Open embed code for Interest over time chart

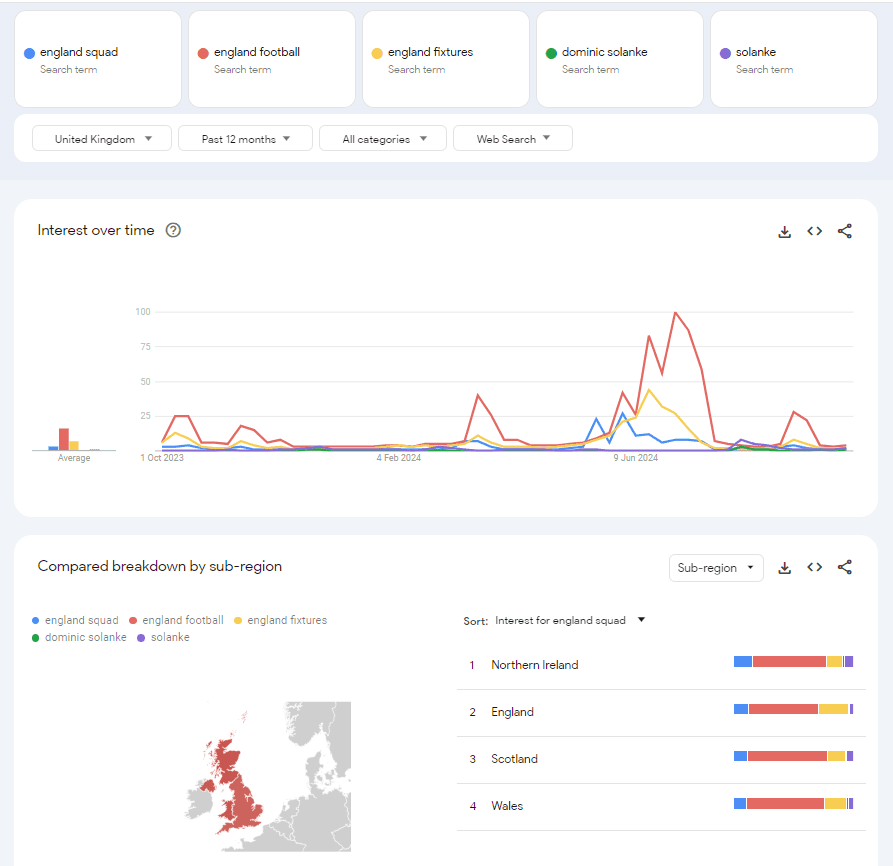[x=814, y=231]
